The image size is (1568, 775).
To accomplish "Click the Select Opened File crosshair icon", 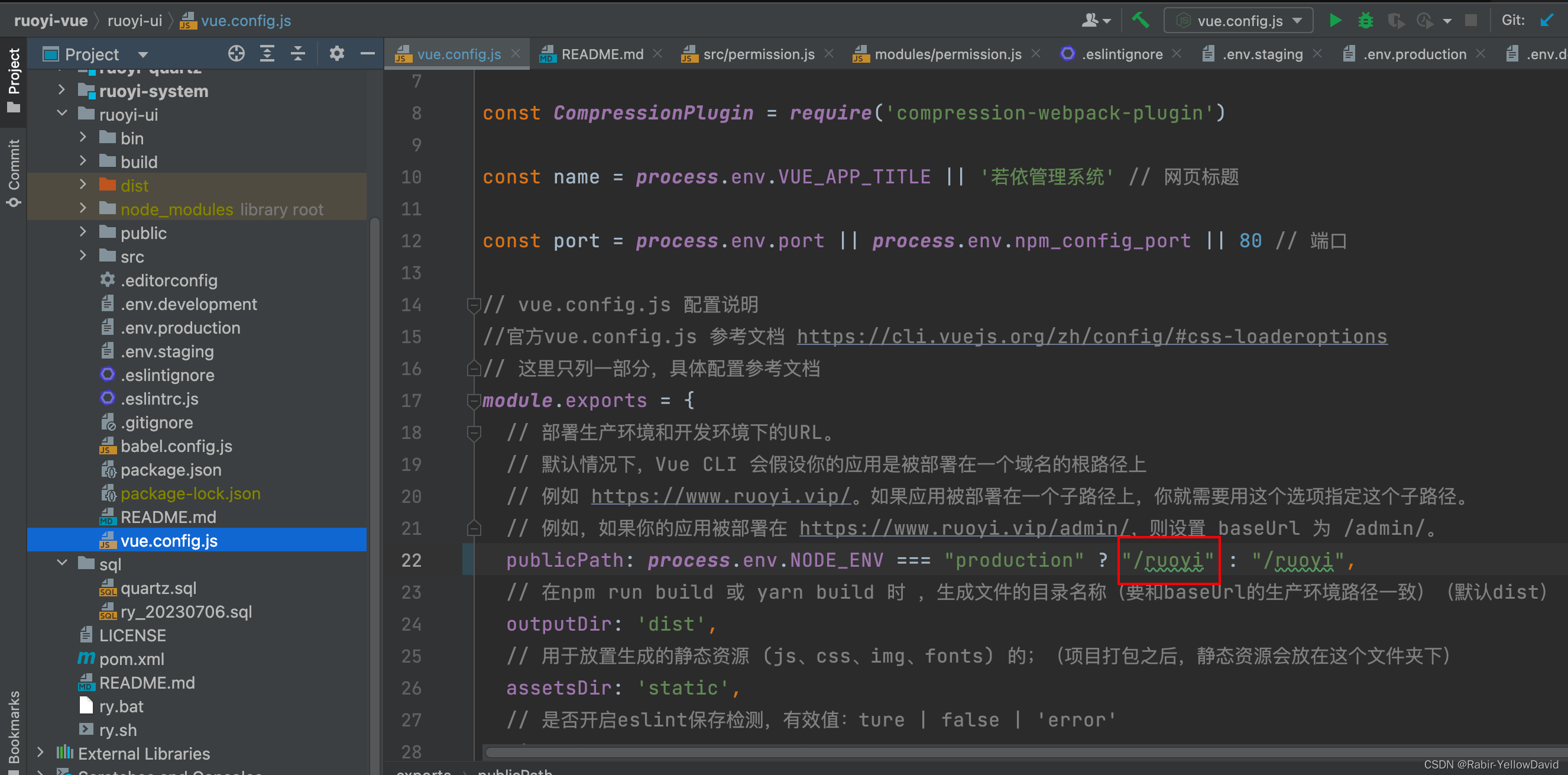I will (236, 54).
